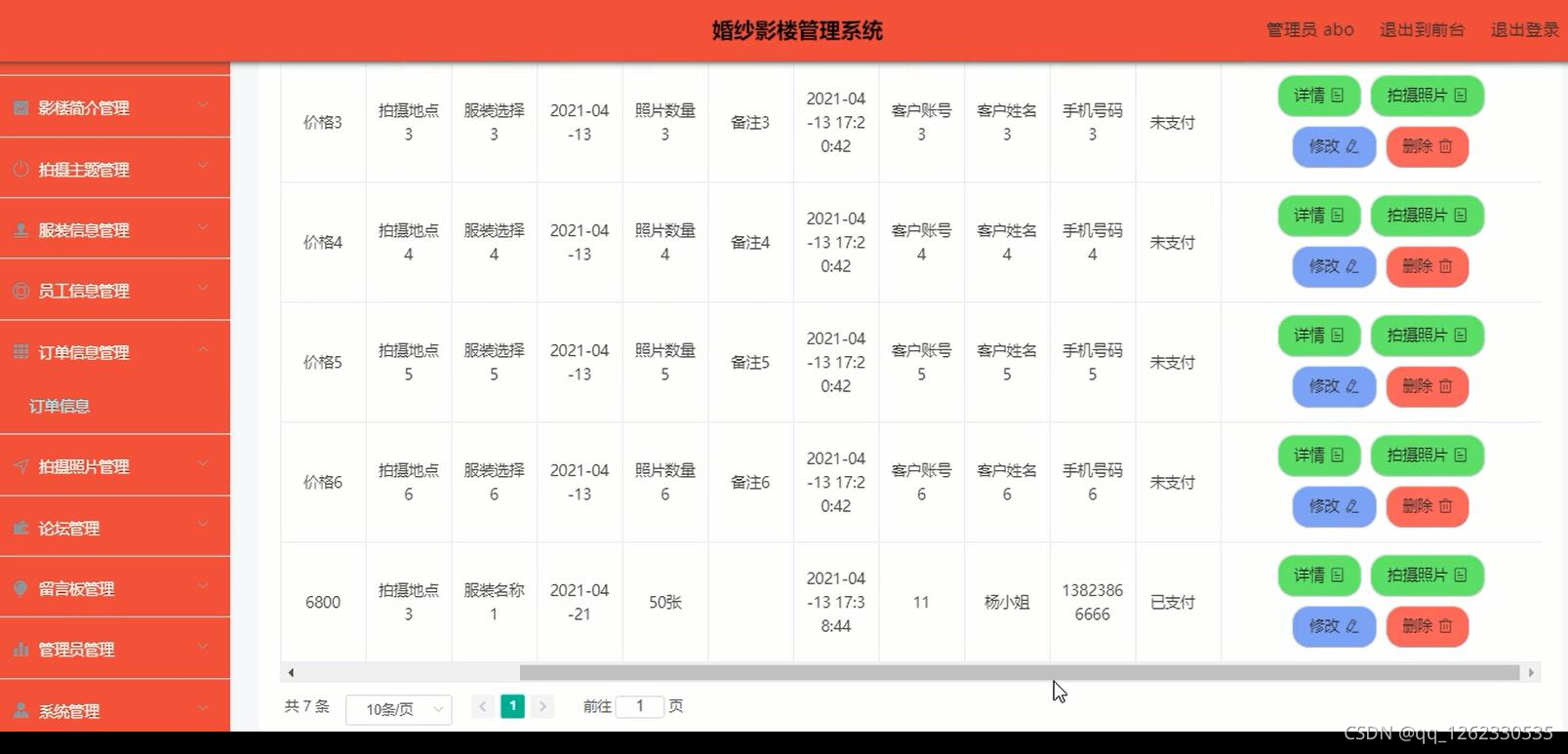Open the 留言板管理 menu

pos(114,588)
